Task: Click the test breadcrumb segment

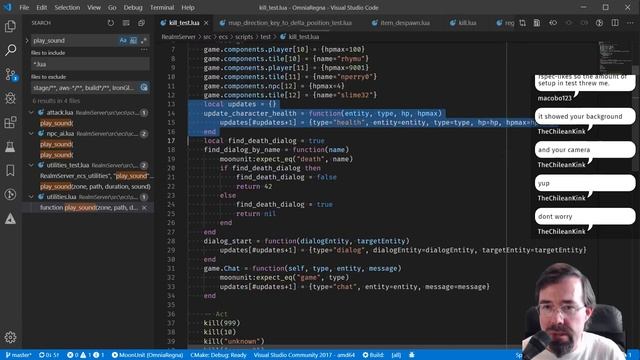Action: tap(265, 37)
